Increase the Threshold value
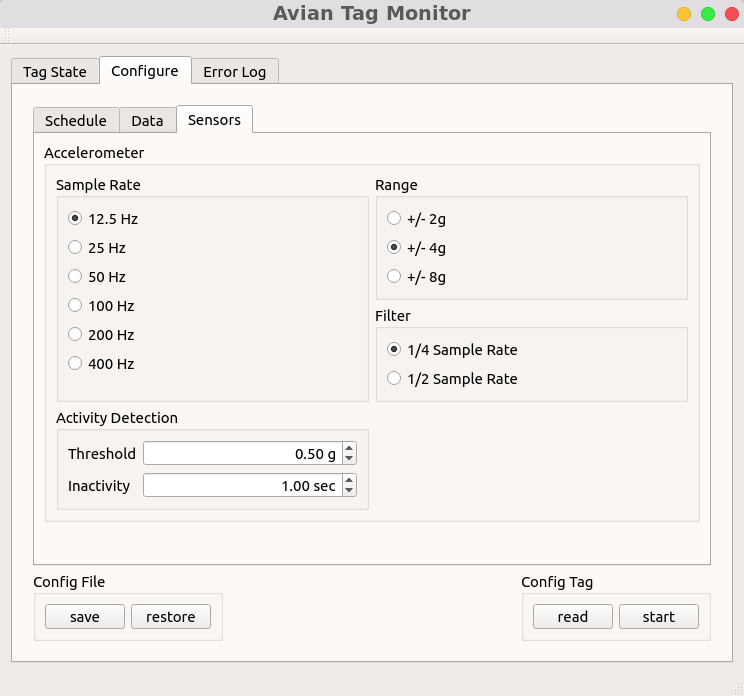Image resolution: width=744 pixels, height=696 pixels. point(349,448)
